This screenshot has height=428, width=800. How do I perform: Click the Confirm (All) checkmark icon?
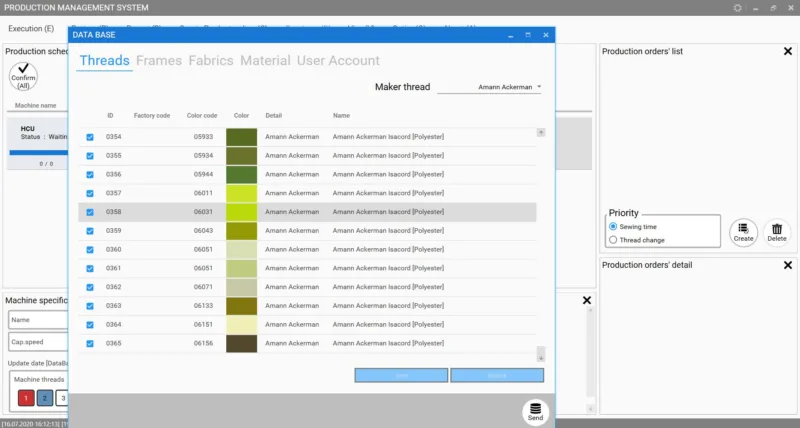coord(23,77)
